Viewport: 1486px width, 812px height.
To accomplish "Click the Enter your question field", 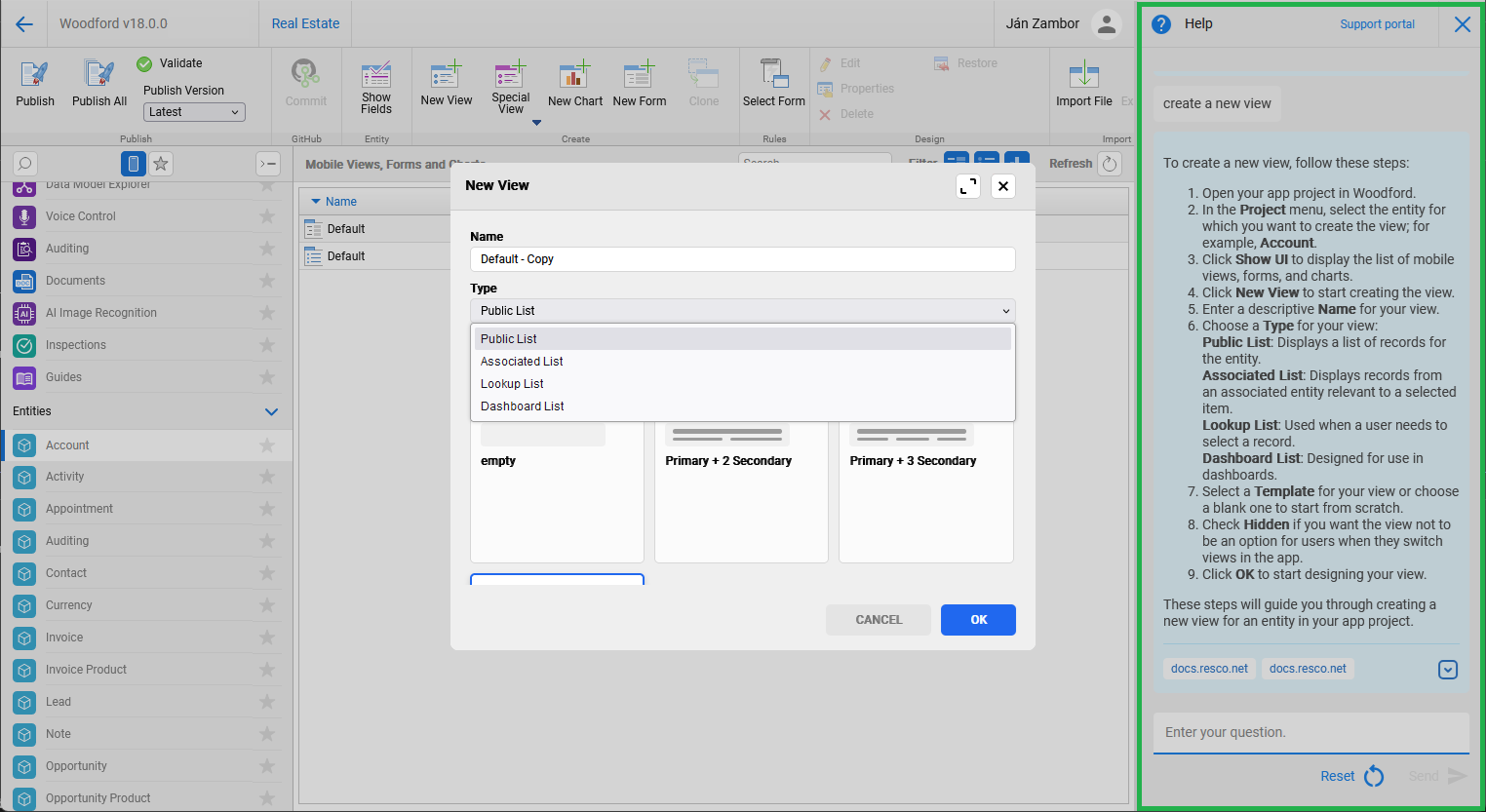I will tap(1310, 732).
